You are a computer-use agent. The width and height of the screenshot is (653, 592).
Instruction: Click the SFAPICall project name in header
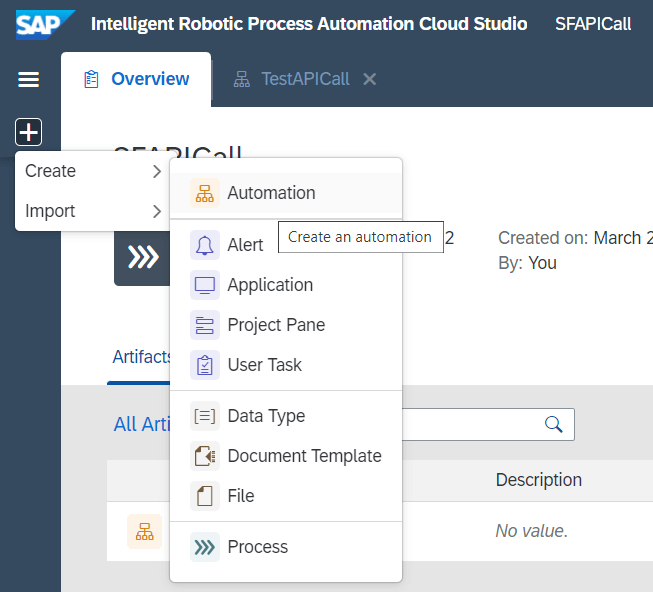(593, 24)
